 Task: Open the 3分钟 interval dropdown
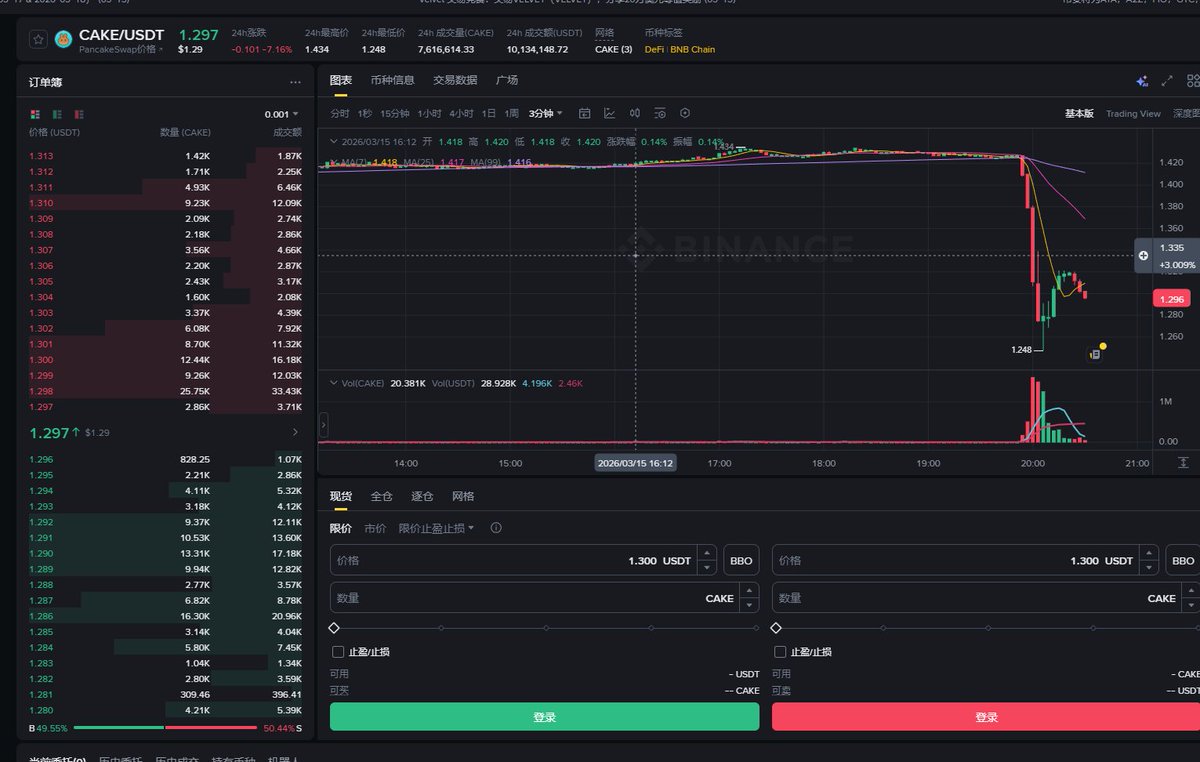point(546,113)
